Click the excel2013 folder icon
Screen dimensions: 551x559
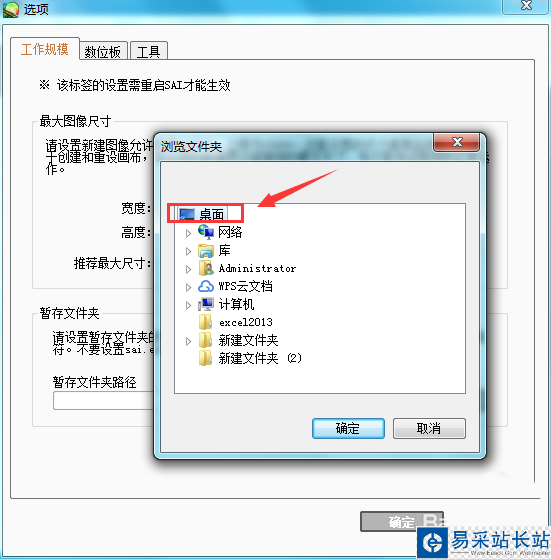[x=206, y=322]
